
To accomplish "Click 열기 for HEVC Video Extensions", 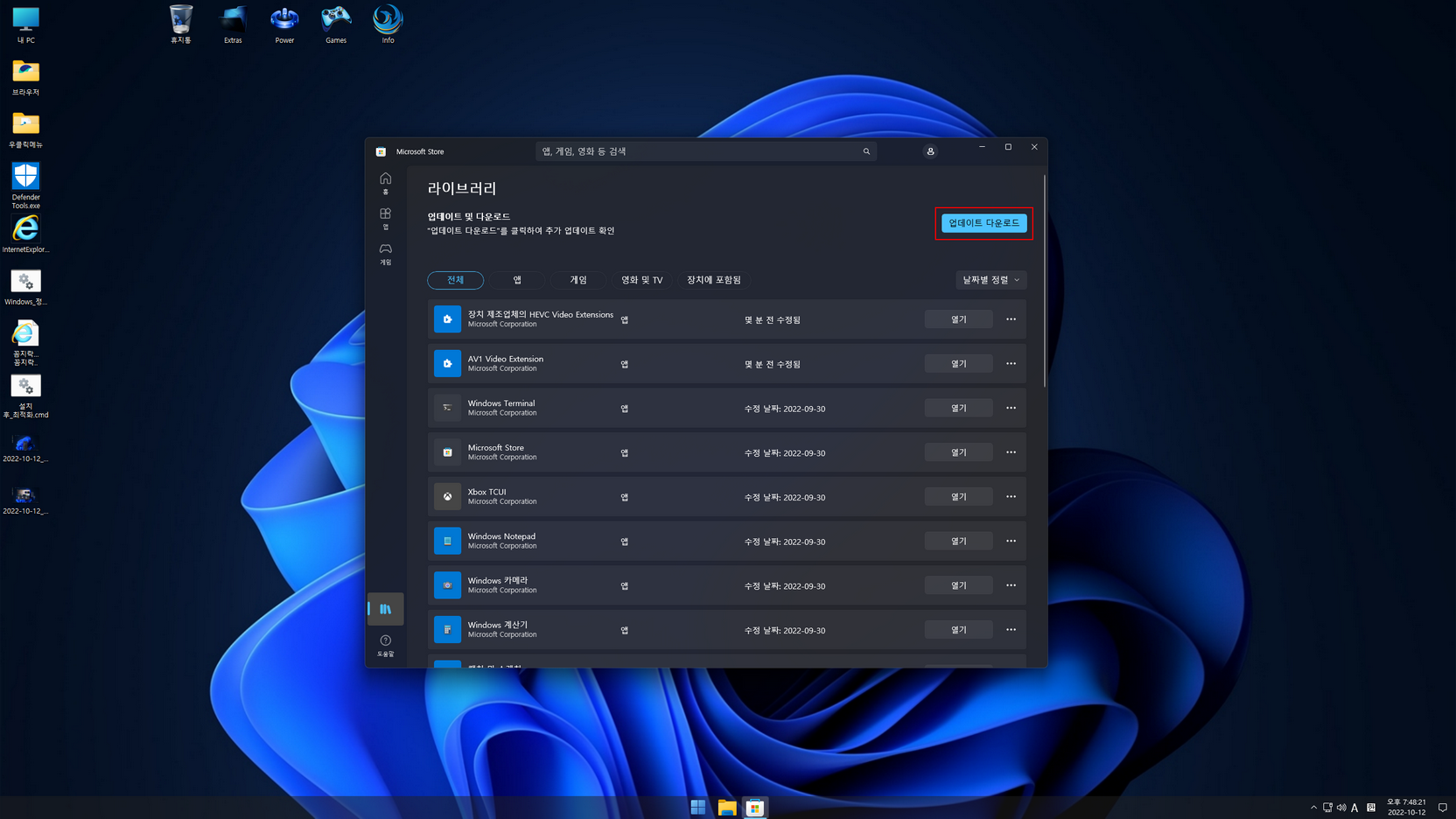I will pos(959,319).
